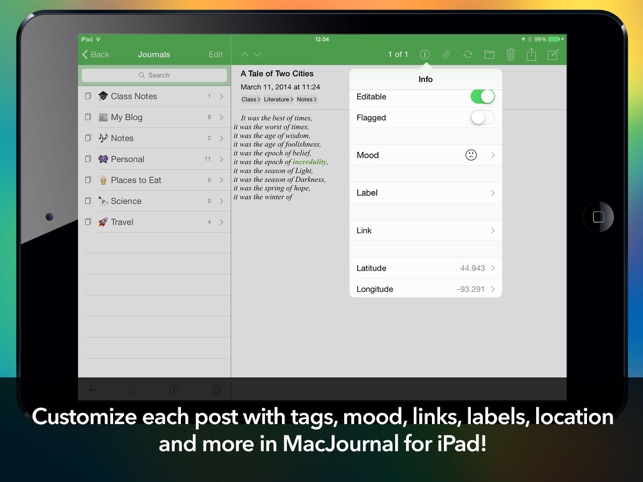Screen dimensions: 643x482
Task: Tap the ice cream Places to Eat icon
Action: 103,180
